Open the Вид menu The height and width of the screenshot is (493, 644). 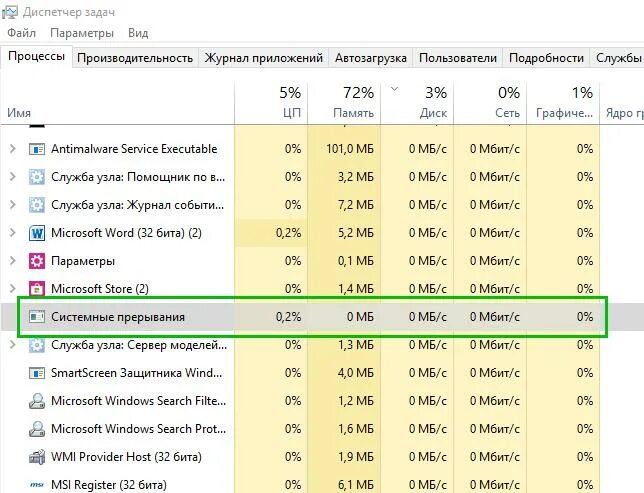point(138,33)
